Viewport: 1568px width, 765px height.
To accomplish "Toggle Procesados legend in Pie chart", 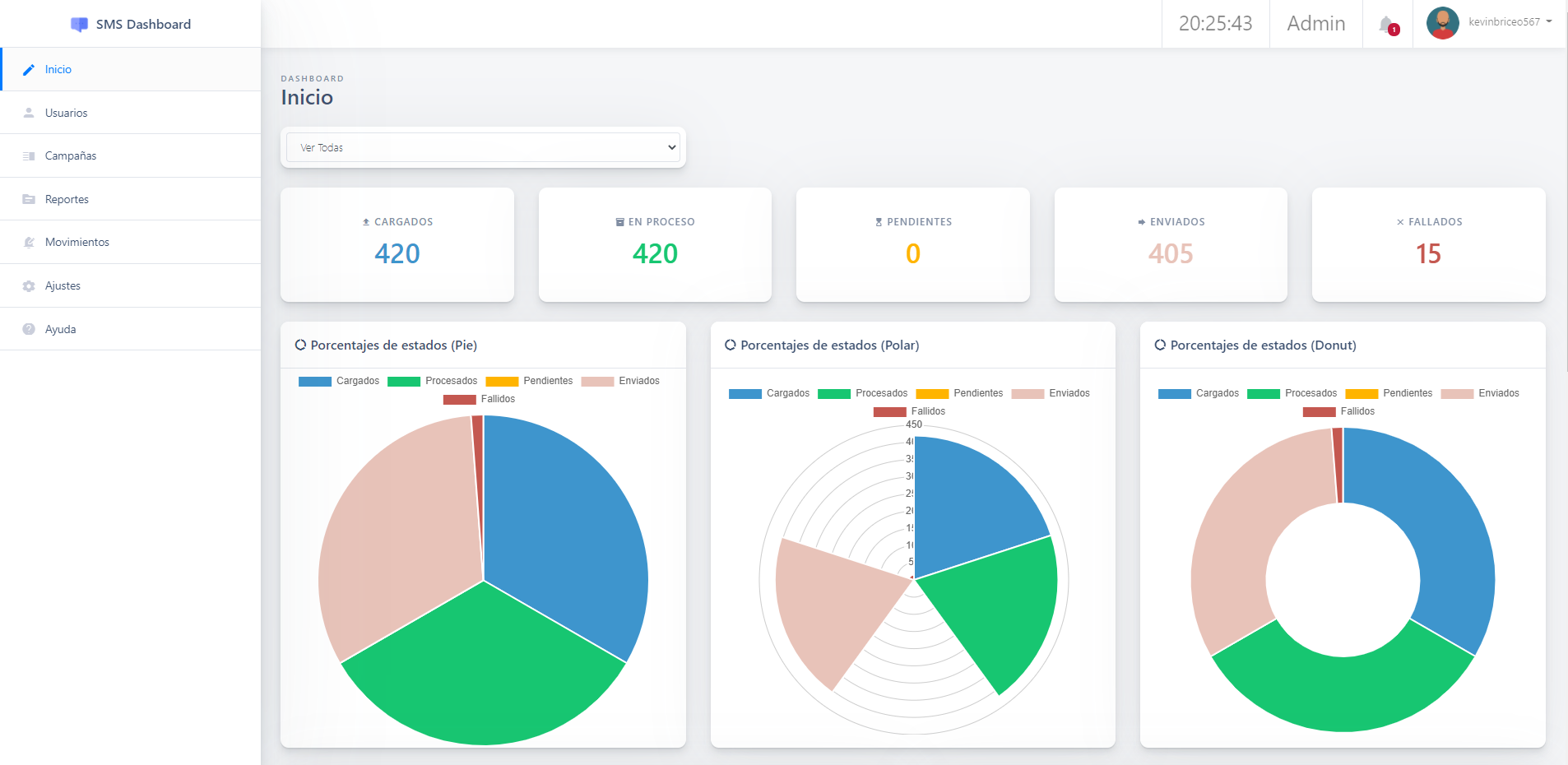I will [x=433, y=381].
